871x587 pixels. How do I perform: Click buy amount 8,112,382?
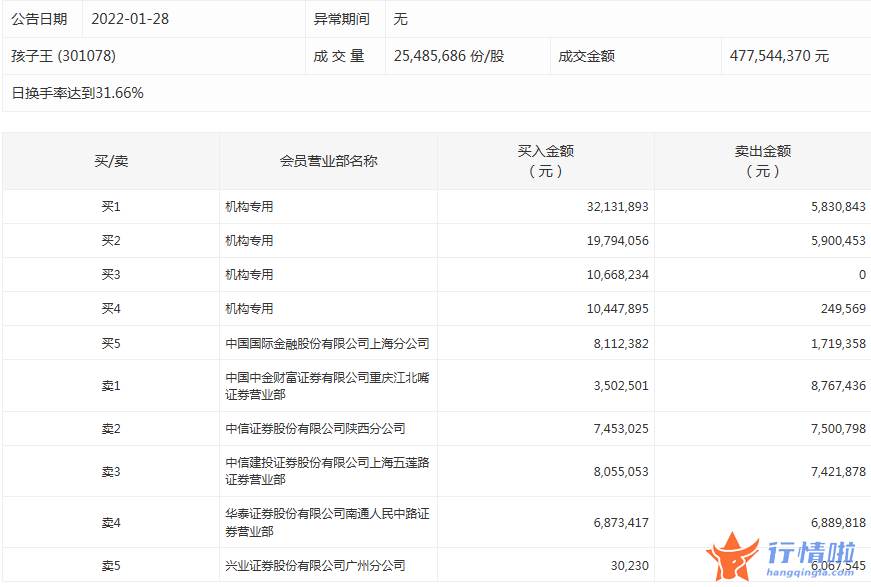(x=621, y=343)
